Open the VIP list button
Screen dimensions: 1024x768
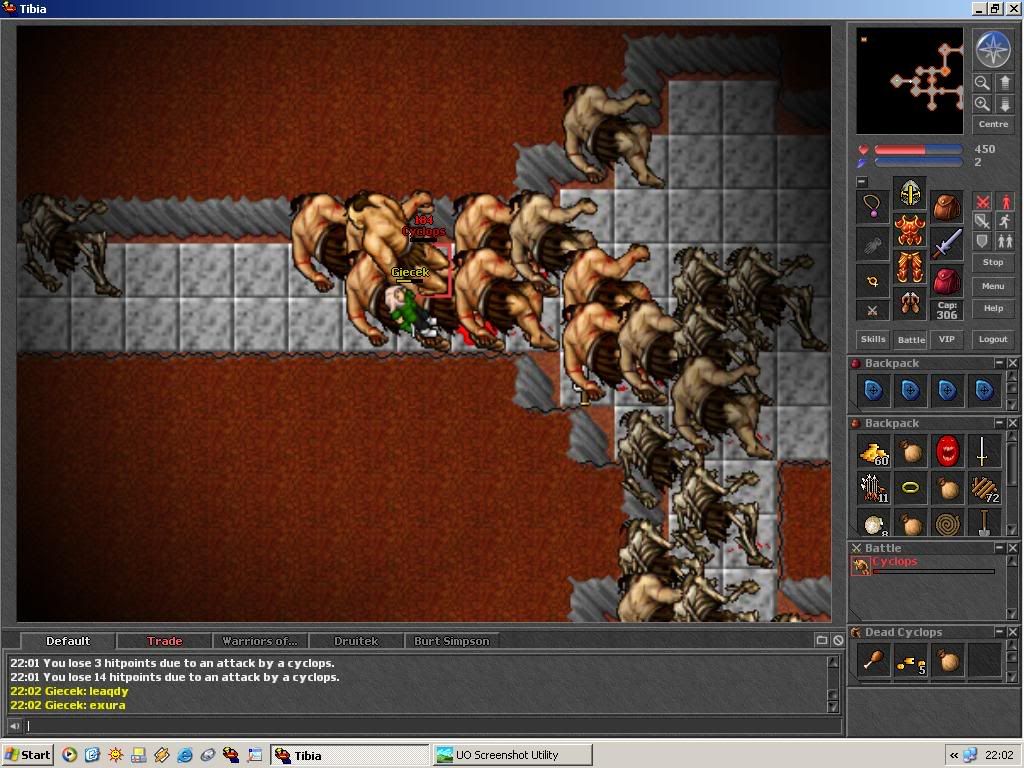[x=946, y=339]
